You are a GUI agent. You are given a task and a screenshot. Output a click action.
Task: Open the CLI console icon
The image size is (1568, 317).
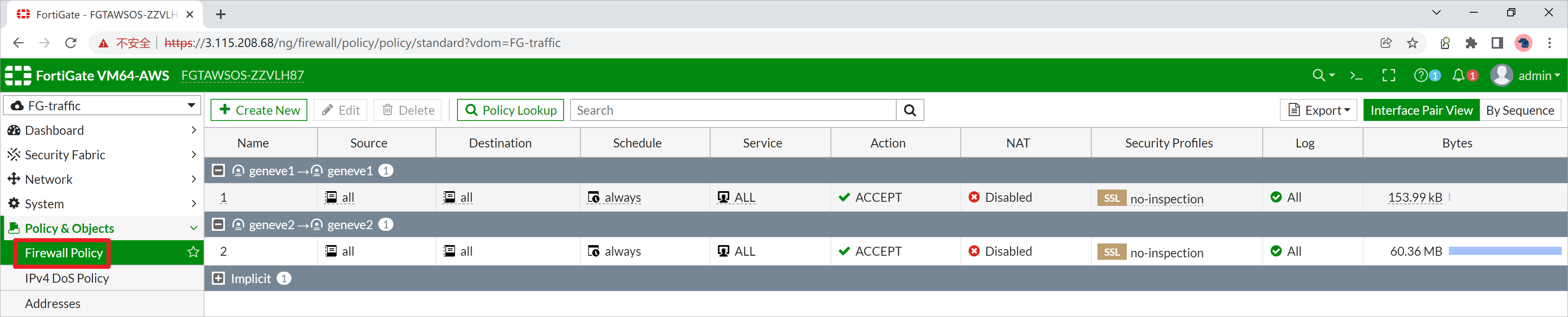1355,76
